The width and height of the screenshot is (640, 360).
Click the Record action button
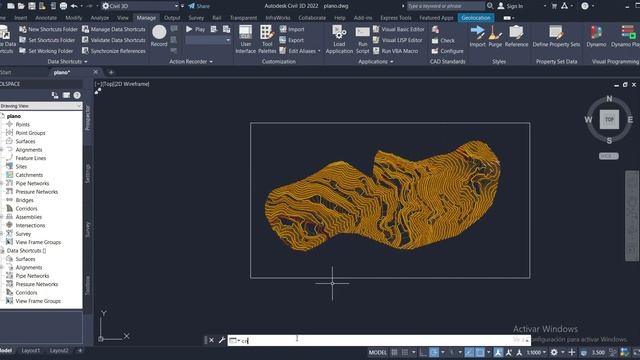159,36
